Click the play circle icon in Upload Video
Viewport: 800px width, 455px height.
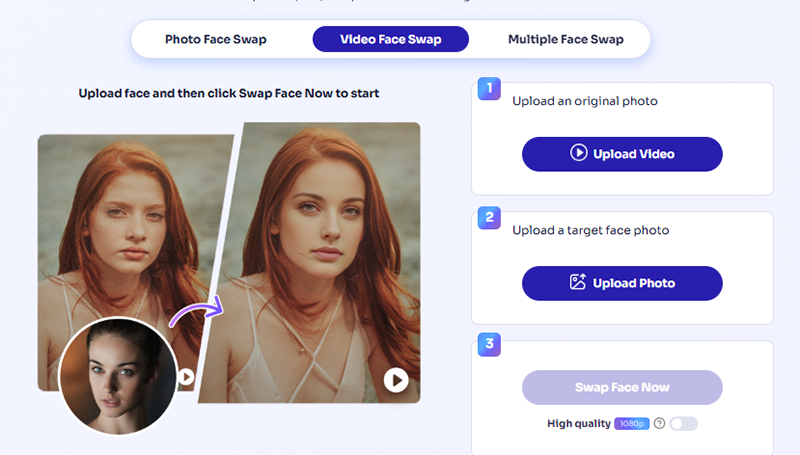[579, 153]
